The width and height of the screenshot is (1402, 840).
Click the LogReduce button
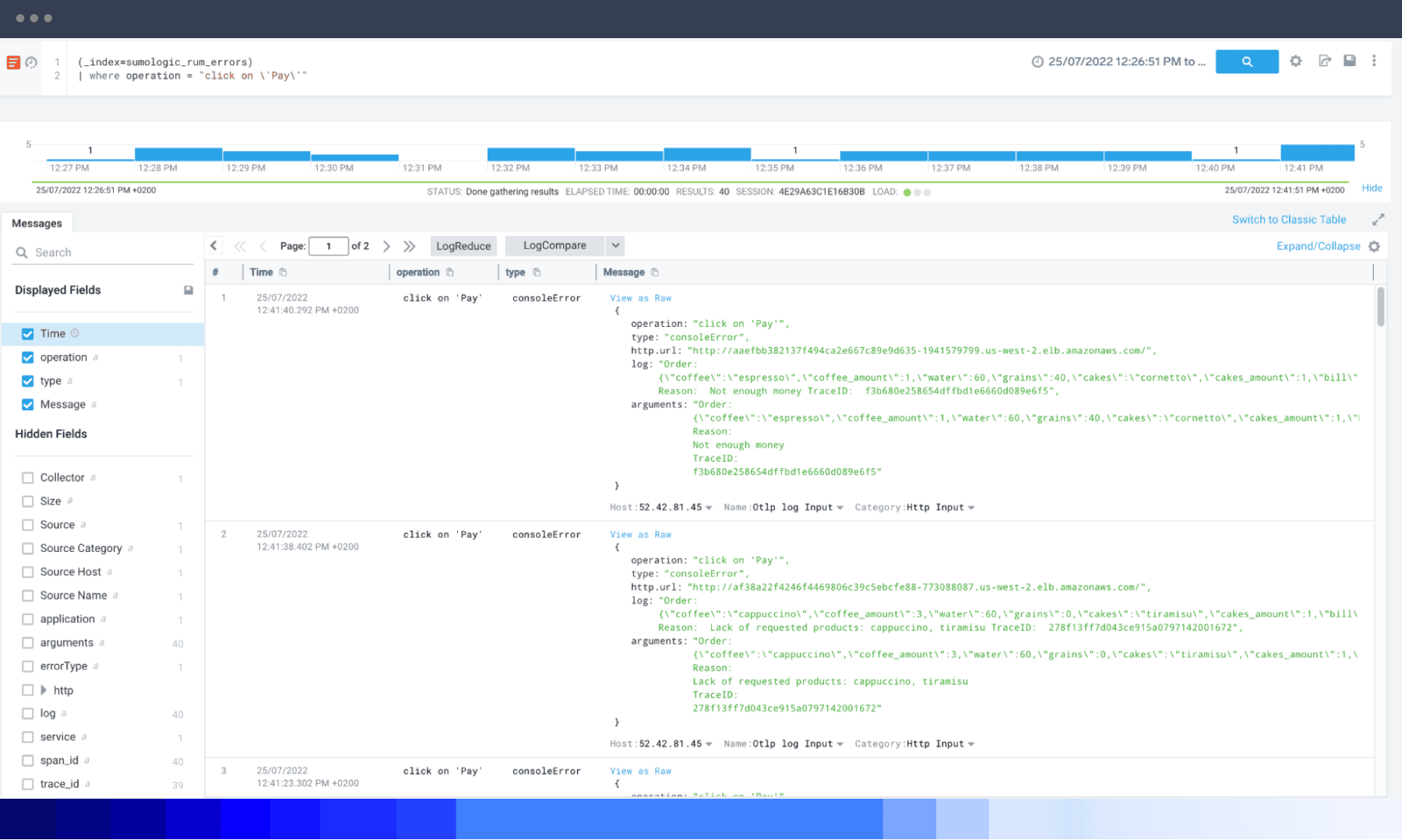point(463,246)
